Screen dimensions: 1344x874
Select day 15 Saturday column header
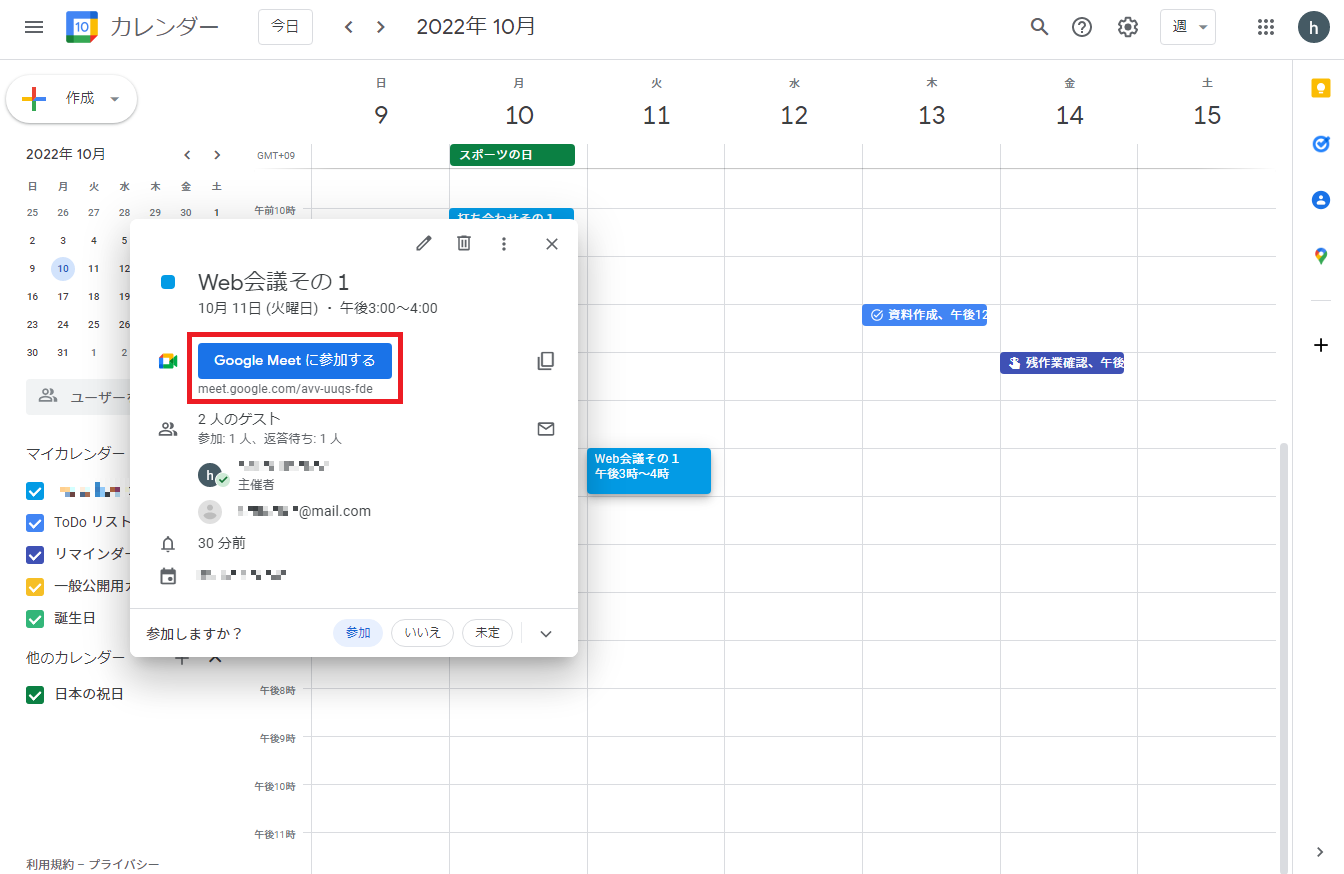(1207, 115)
